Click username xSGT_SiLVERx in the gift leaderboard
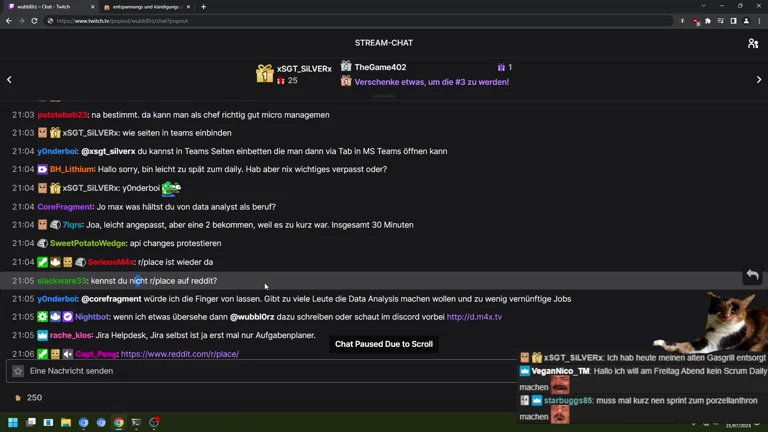This screenshot has height=432, width=768. coord(304,69)
